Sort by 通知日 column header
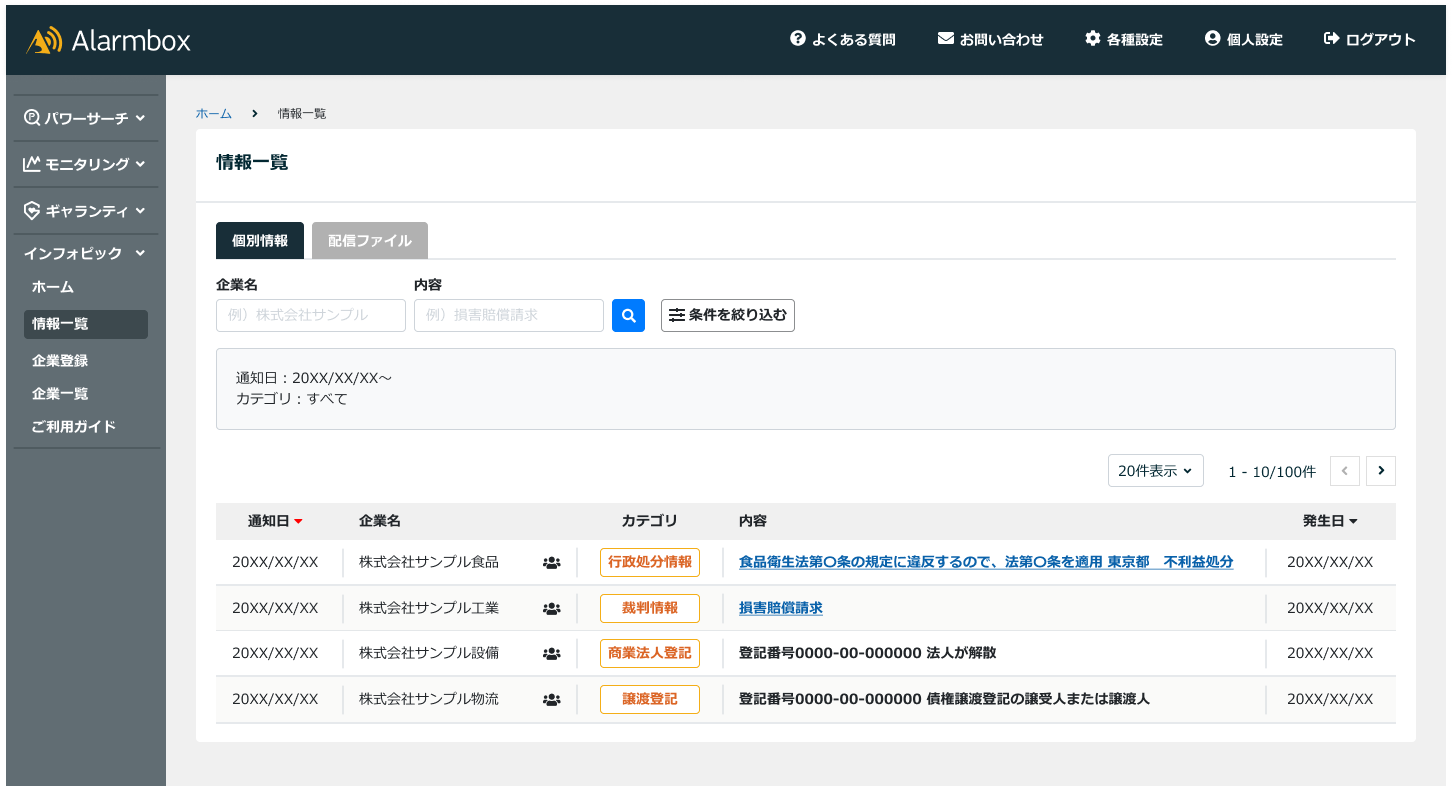Image resolution: width=1452 pixels, height=786 pixels. pos(275,521)
